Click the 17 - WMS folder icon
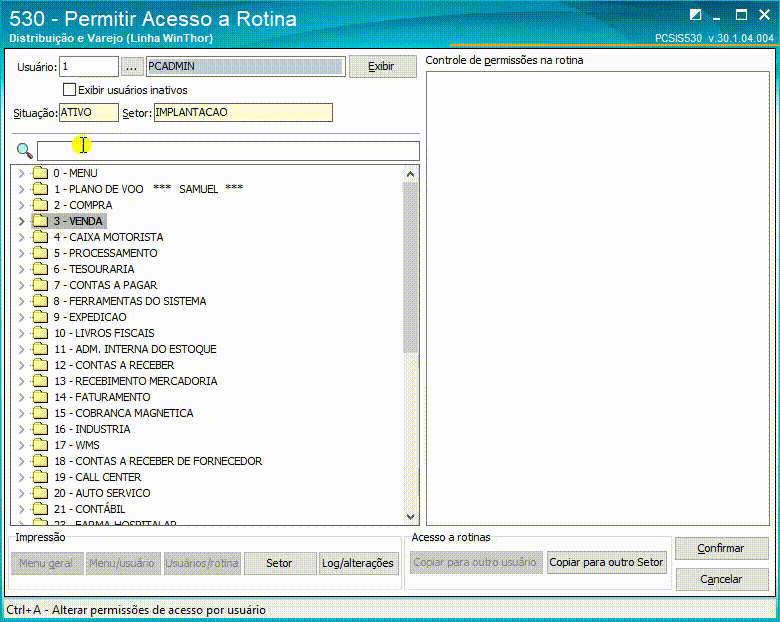The height and width of the screenshot is (622, 780). point(40,444)
